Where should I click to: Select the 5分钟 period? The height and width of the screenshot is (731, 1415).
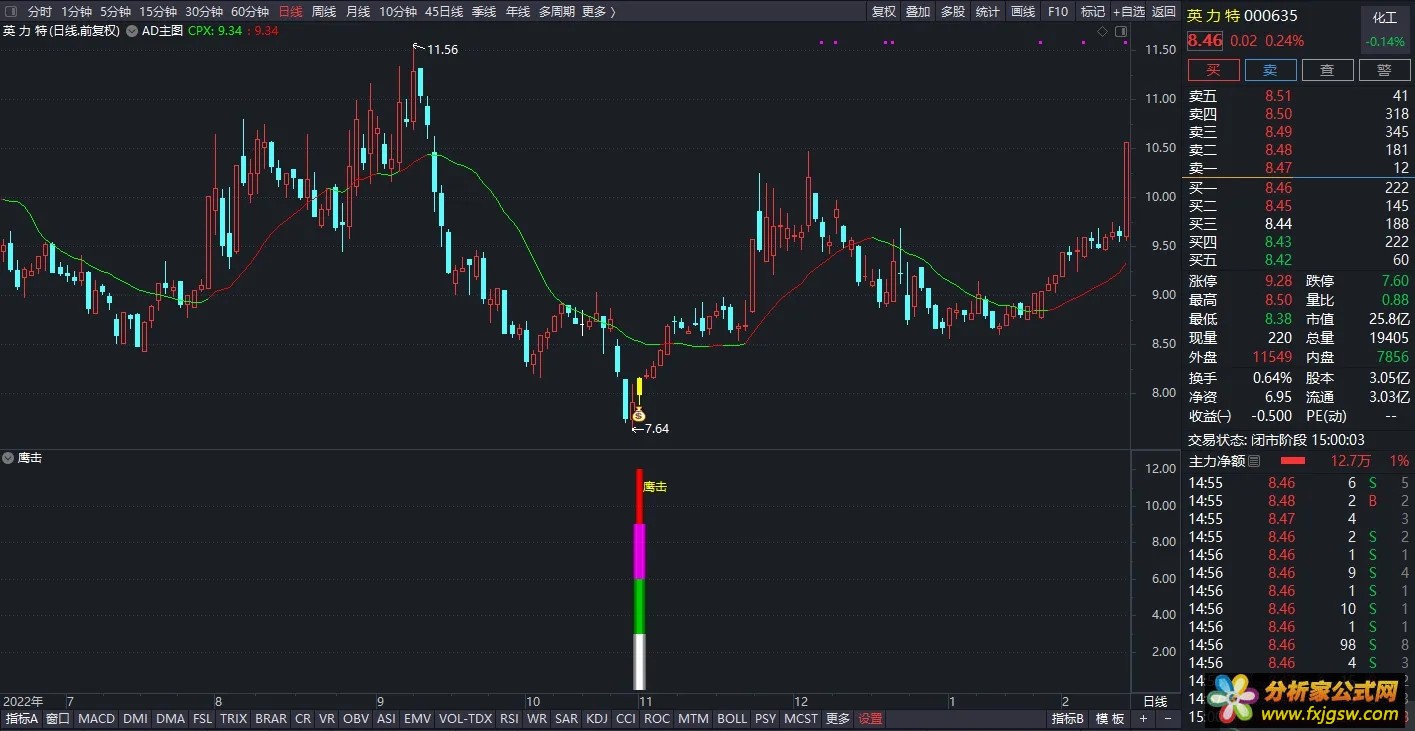[x=116, y=12]
